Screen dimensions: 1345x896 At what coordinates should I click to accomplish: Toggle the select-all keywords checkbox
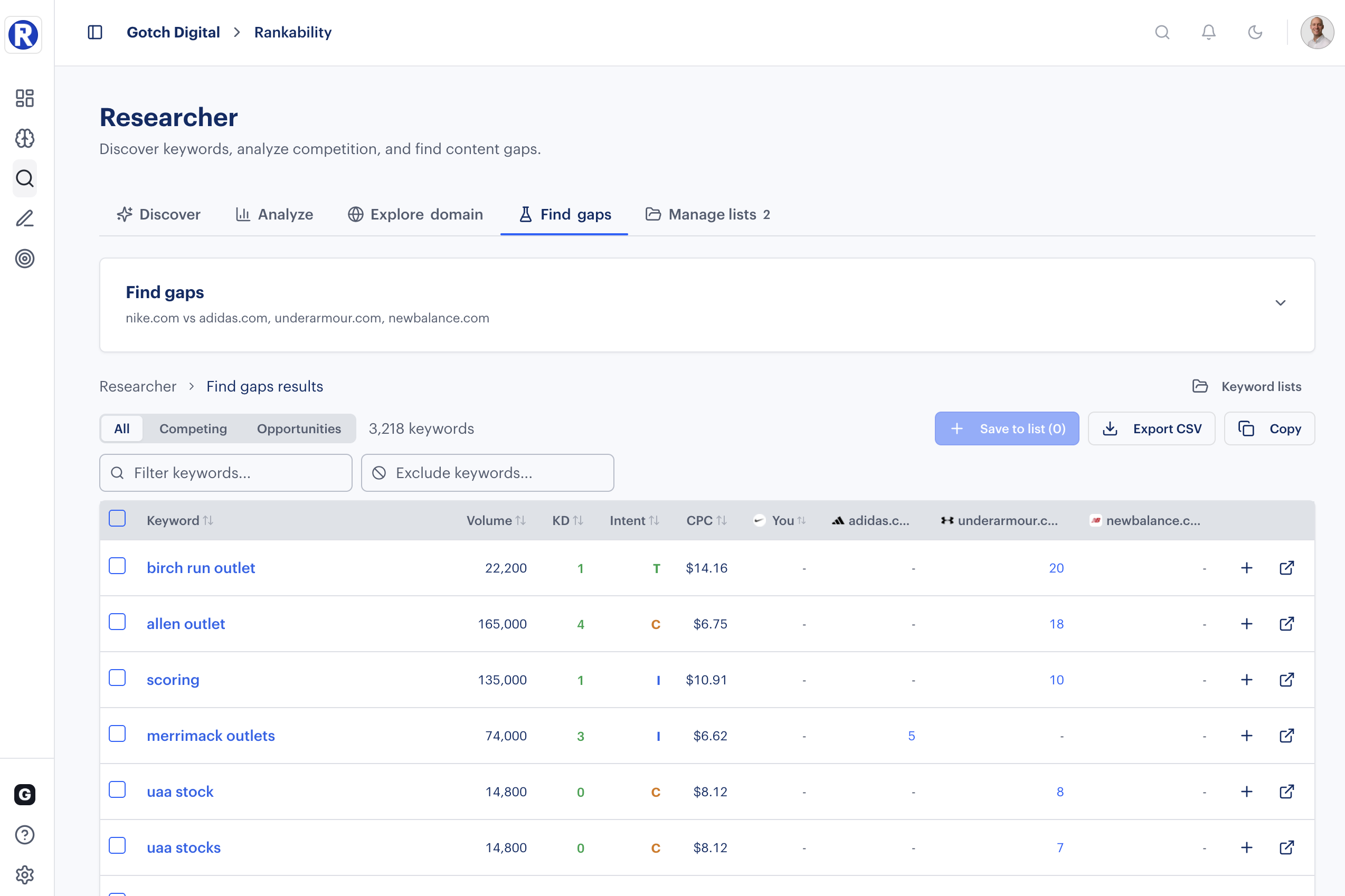117,518
